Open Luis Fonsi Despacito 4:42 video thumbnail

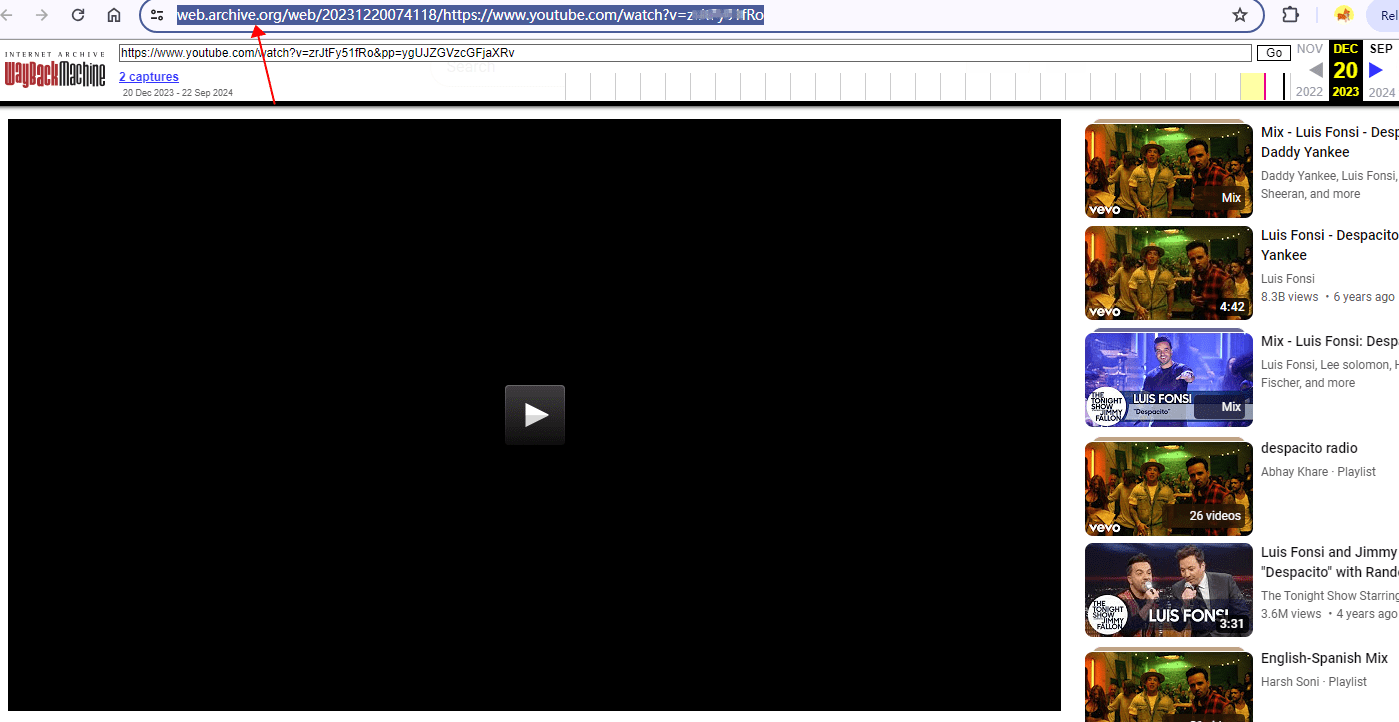pyautogui.click(x=1168, y=273)
